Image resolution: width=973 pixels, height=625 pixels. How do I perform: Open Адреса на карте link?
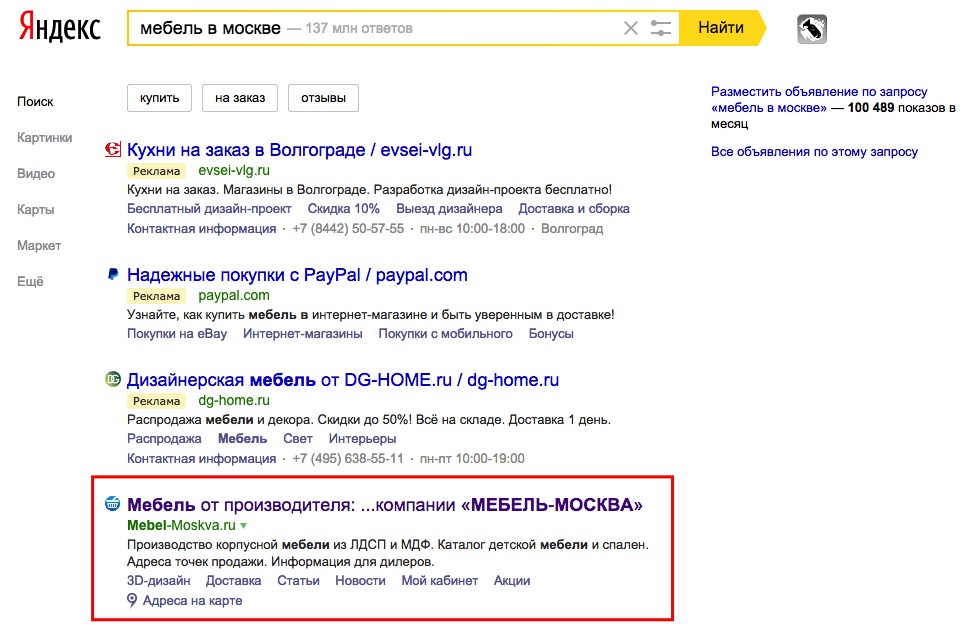tap(192, 601)
